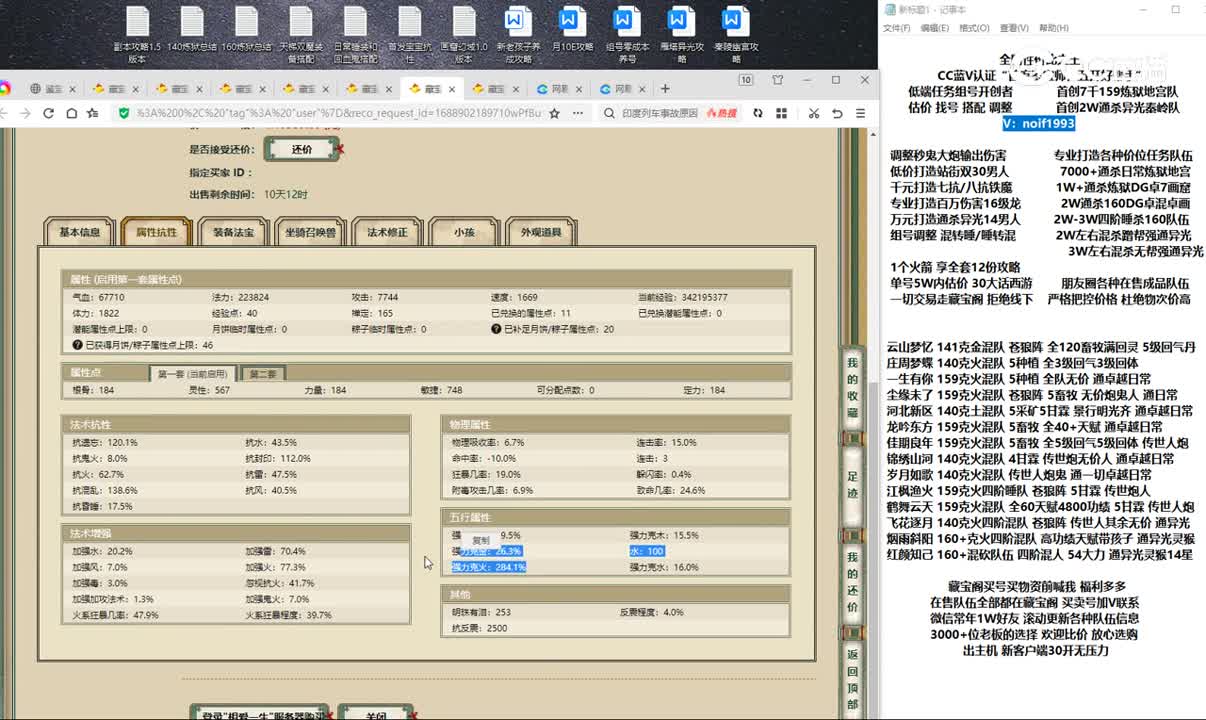Switch to the 装备法宝 tab
1206x720 pixels.
tap(233, 232)
